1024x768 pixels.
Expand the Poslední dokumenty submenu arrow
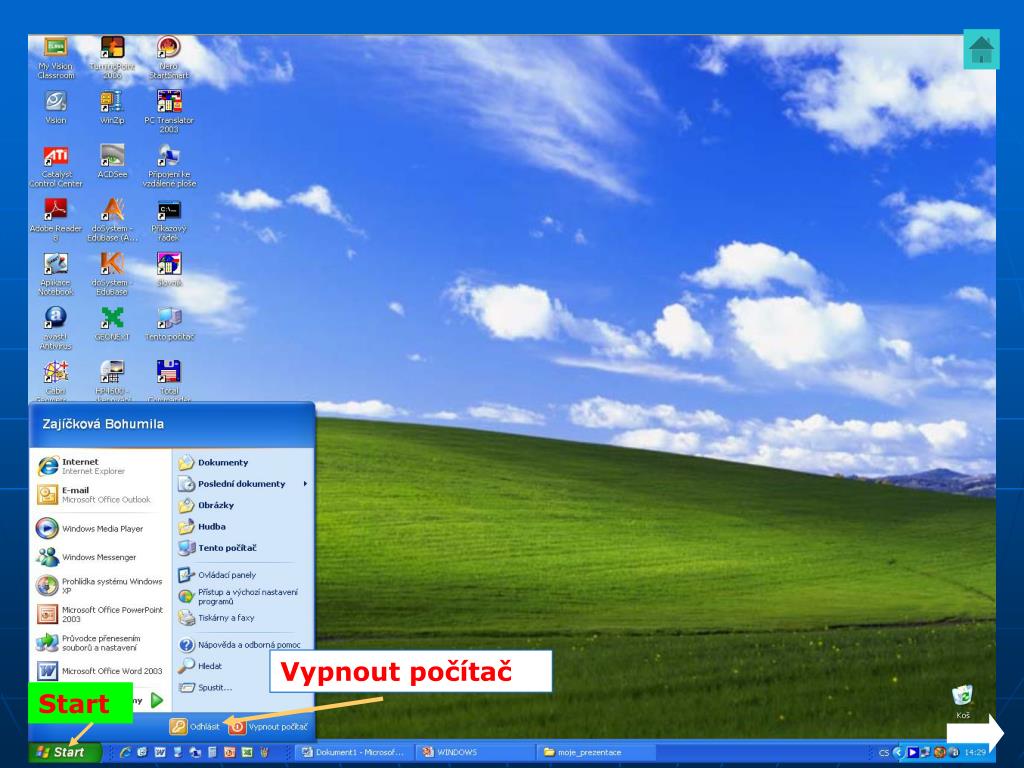(x=305, y=484)
